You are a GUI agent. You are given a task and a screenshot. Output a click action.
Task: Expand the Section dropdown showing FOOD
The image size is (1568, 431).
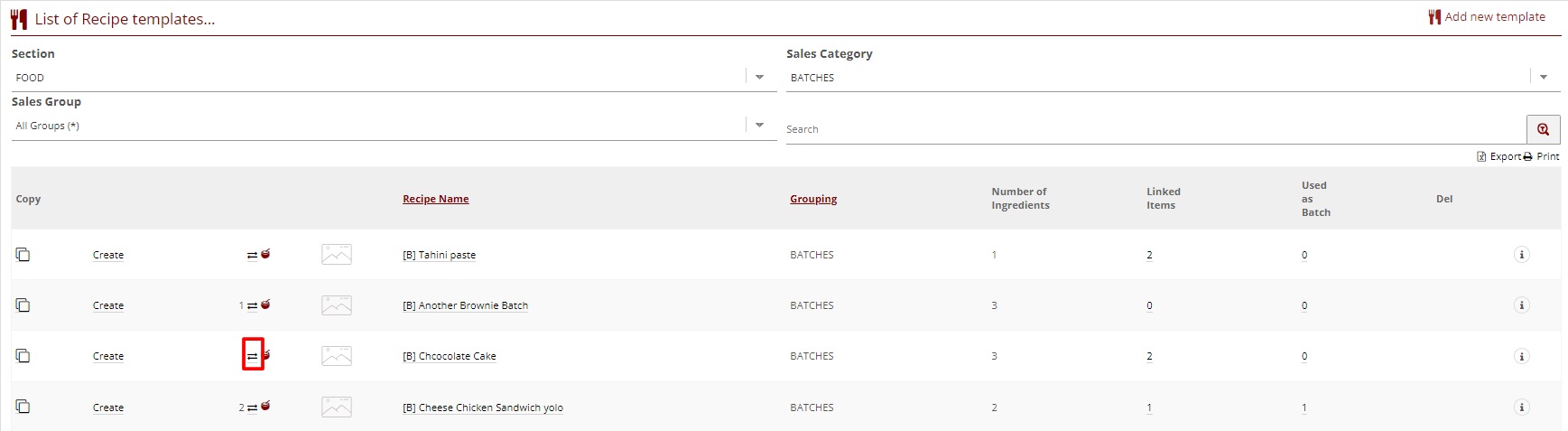point(759,78)
